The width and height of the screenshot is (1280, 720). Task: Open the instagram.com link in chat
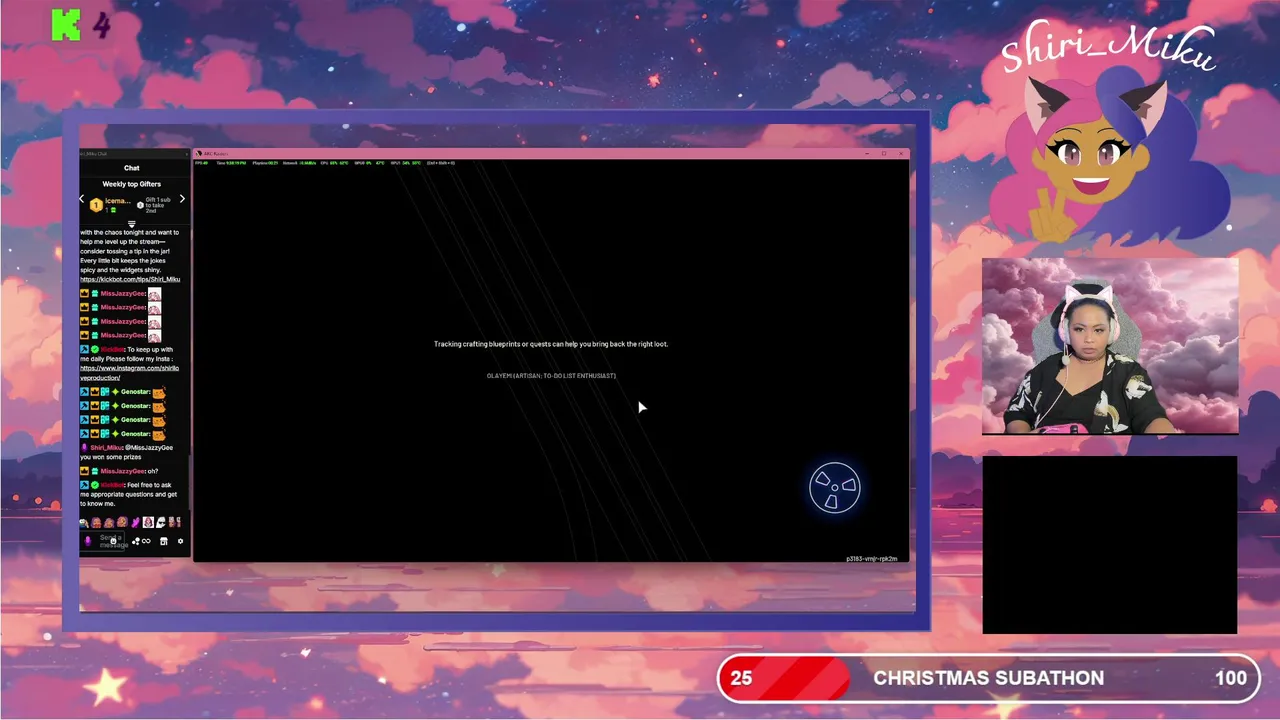point(130,372)
